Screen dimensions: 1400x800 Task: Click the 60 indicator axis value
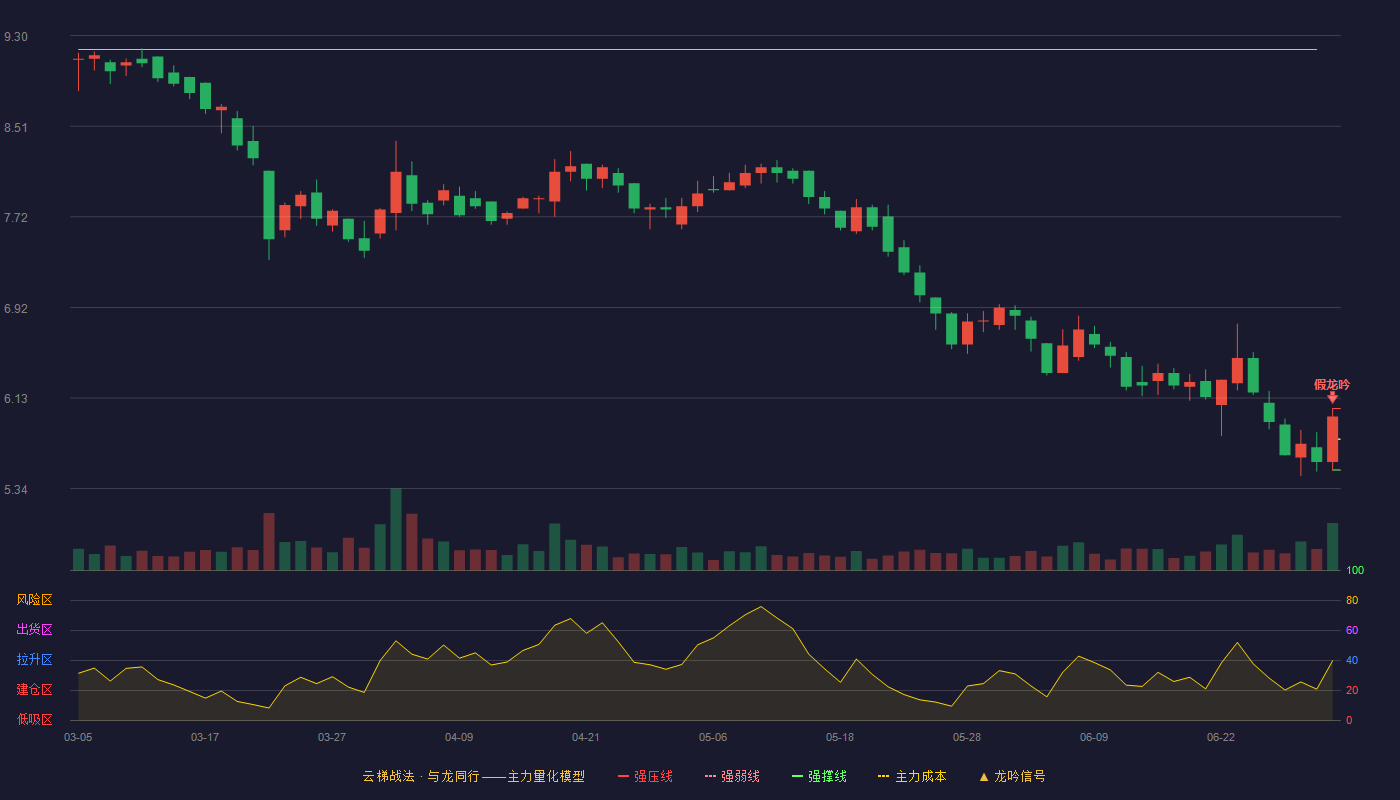[1352, 630]
